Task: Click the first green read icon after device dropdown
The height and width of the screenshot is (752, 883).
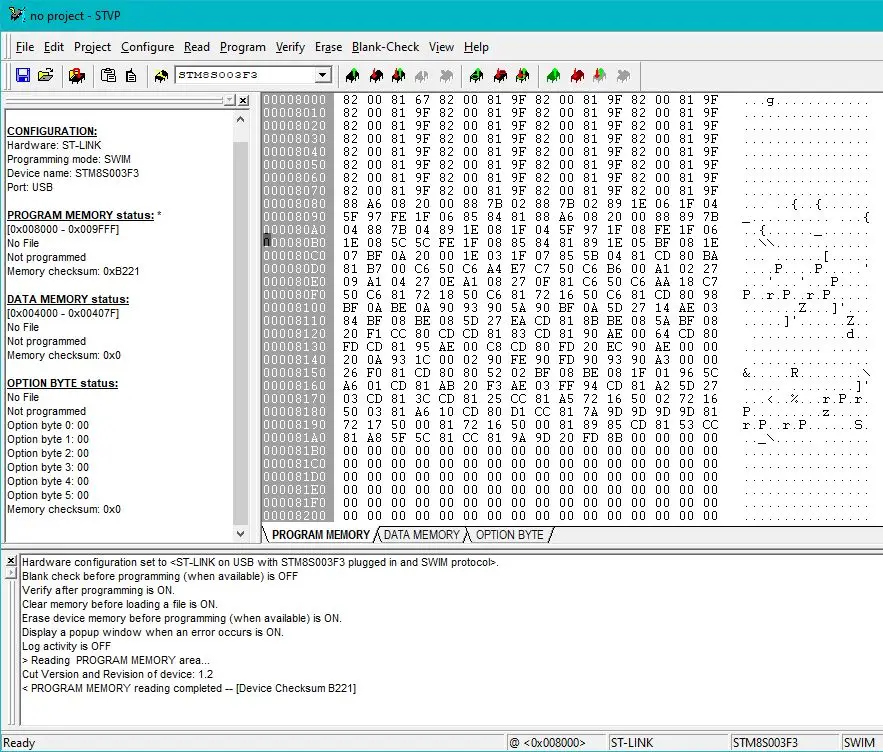Action: coord(351,75)
